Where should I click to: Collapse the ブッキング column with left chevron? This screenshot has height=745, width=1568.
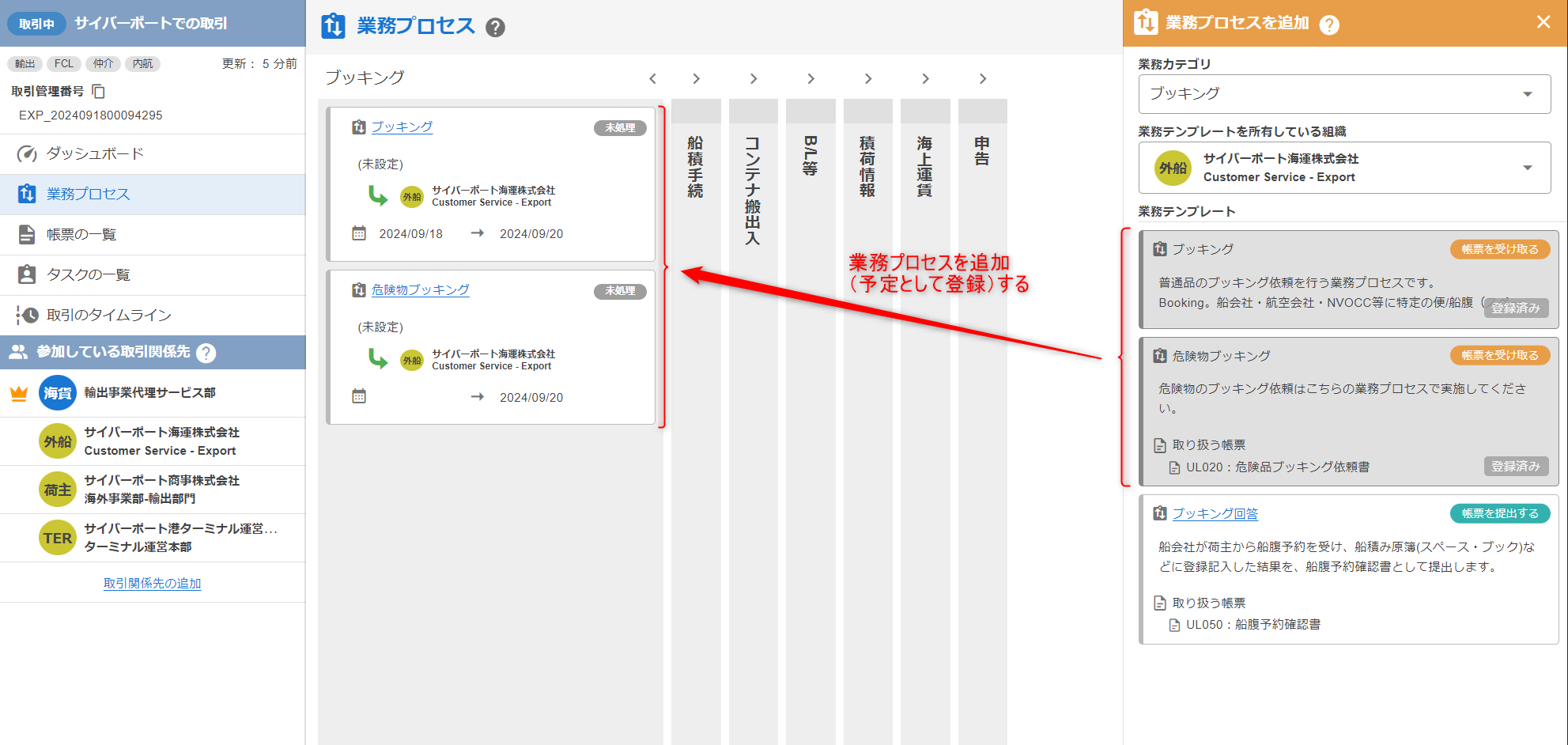click(652, 79)
